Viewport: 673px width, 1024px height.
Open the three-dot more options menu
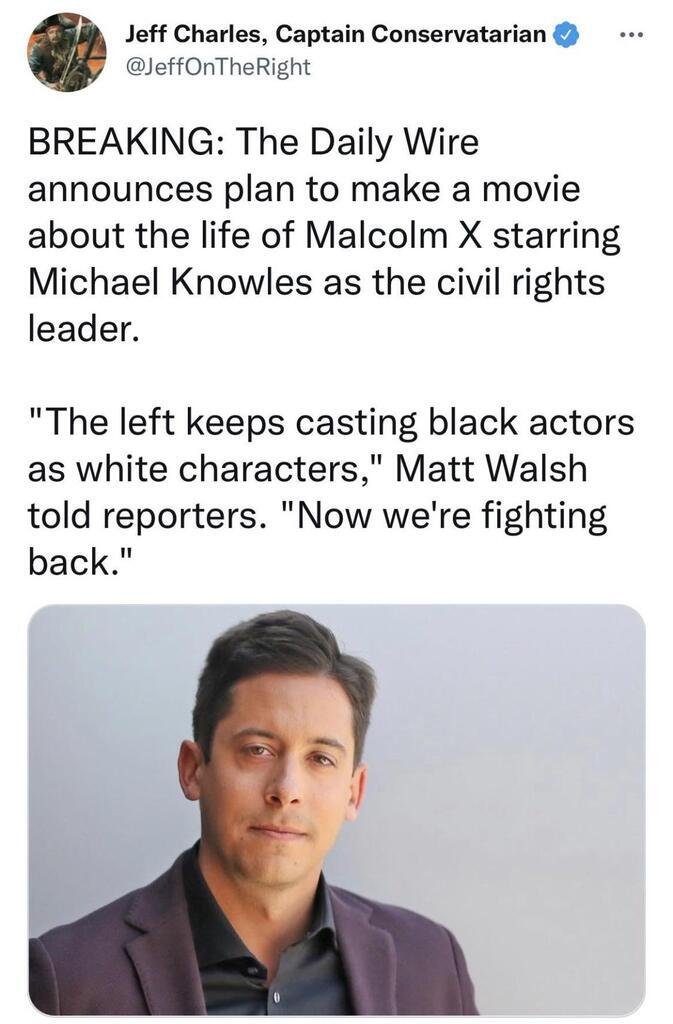point(631,35)
